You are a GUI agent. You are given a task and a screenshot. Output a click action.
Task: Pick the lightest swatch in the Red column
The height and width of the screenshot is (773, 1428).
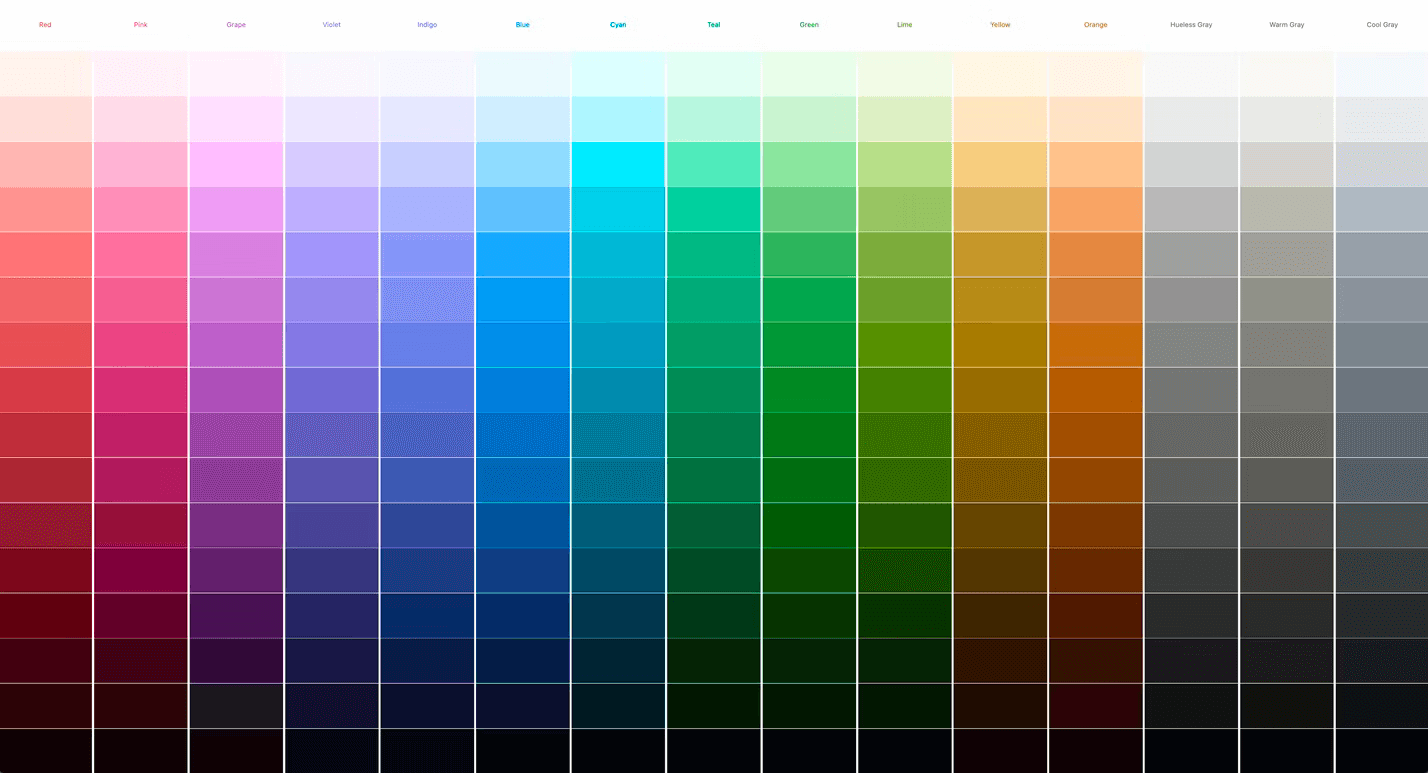tap(46, 74)
